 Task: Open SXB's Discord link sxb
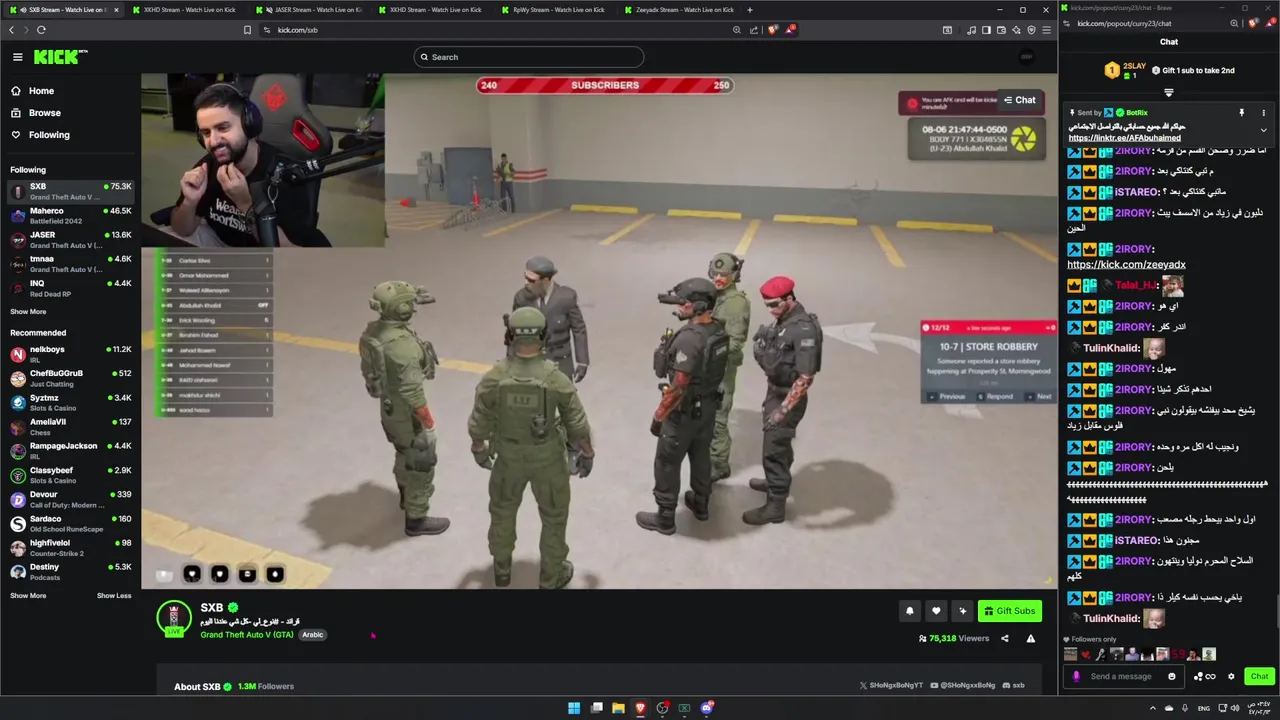tap(1013, 686)
